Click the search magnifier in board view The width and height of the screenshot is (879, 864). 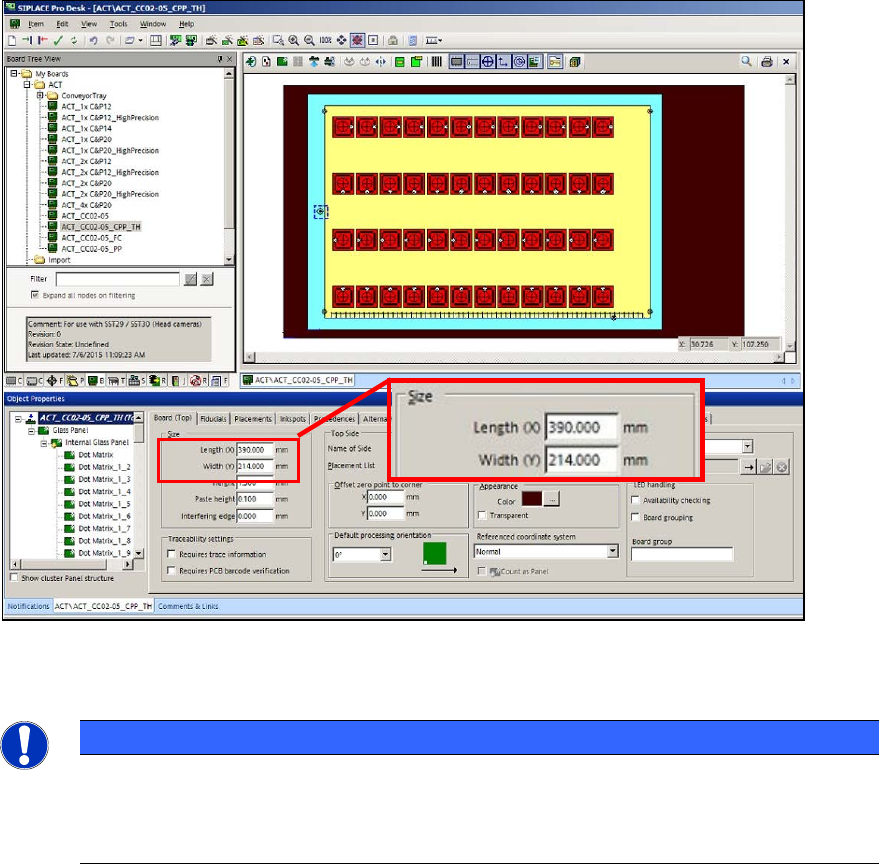746,61
